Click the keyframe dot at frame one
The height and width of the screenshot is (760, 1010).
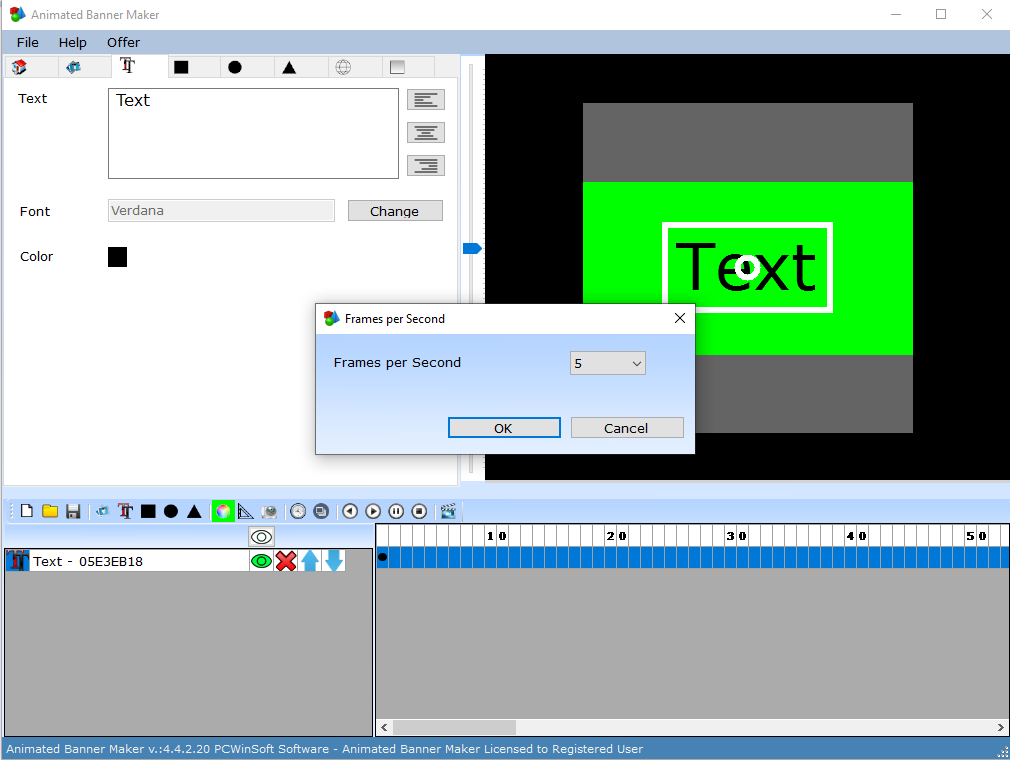click(x=383, y=557)
